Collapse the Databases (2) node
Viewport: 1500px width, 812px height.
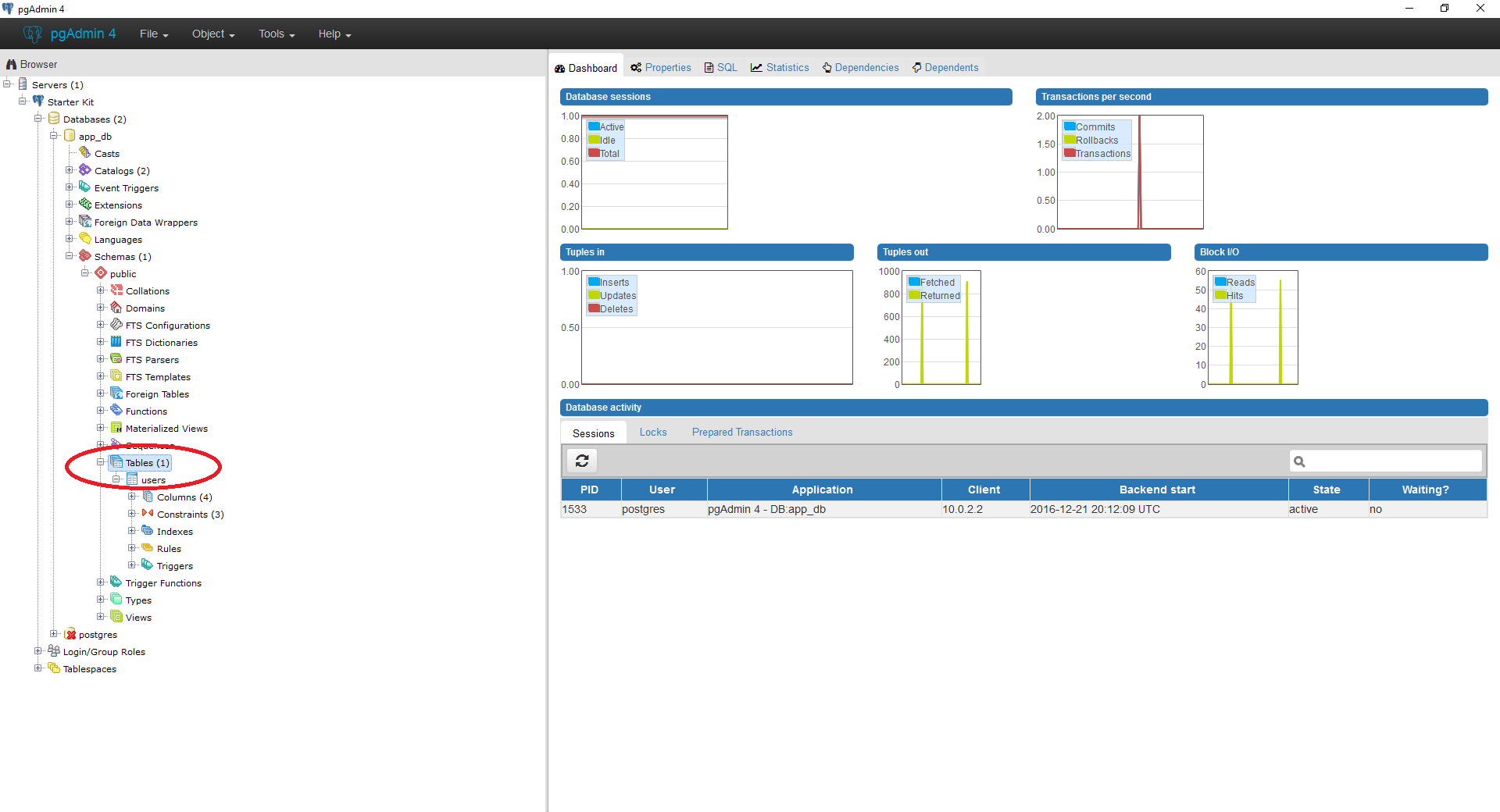tap(38, 119)
